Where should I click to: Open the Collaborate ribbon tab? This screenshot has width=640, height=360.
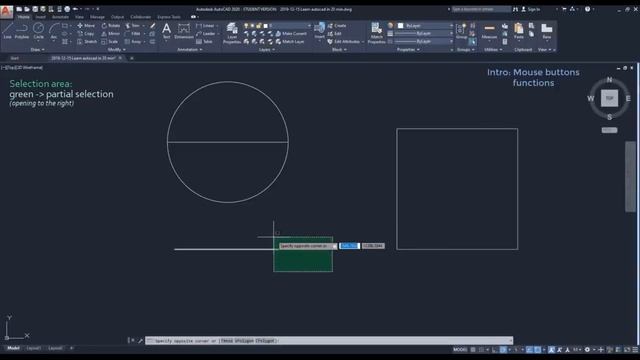tap(140, 17)
